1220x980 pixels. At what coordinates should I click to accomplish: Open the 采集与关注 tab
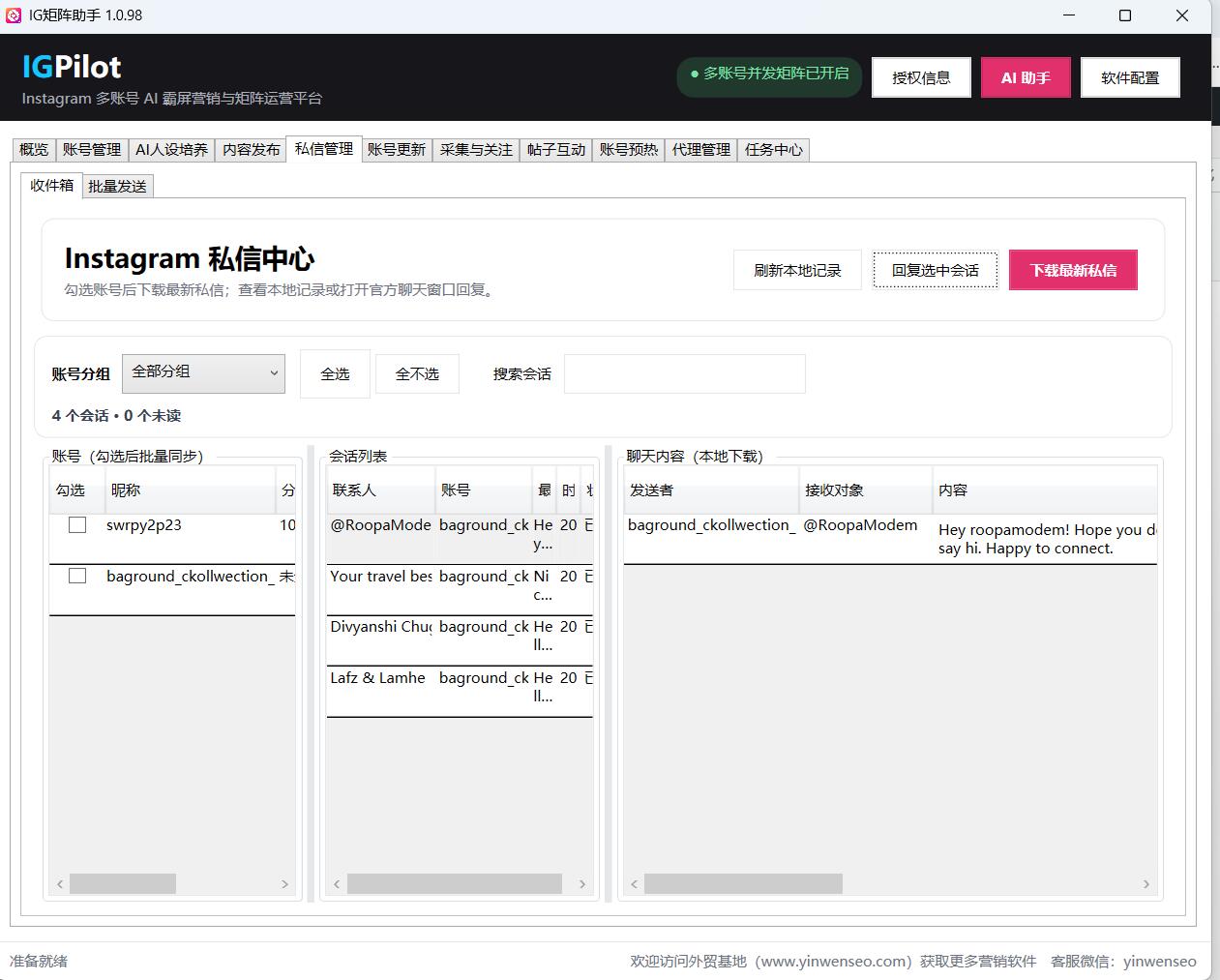tap(476, 149)
